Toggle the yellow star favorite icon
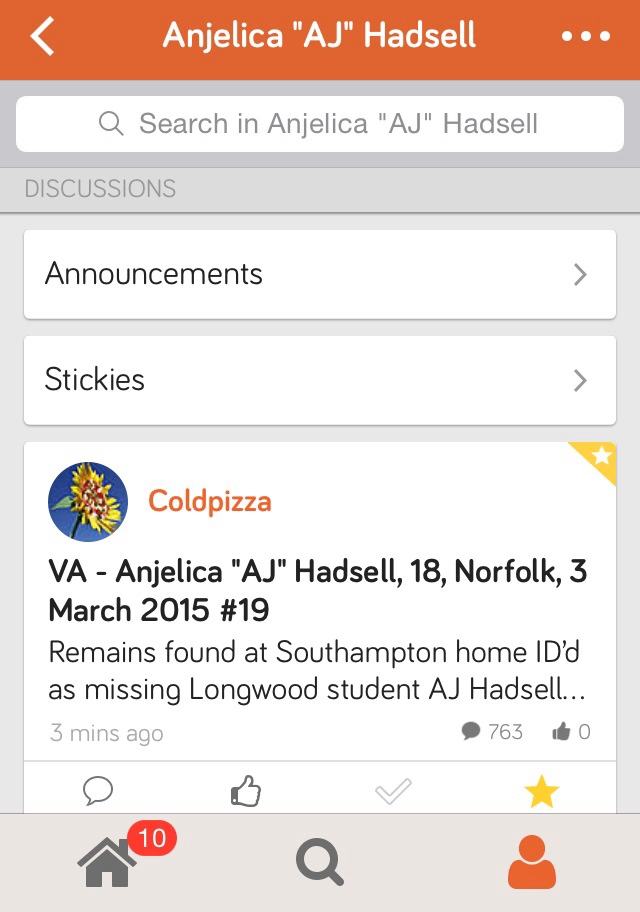Screen dimensions: 640x912 (541, 792)
